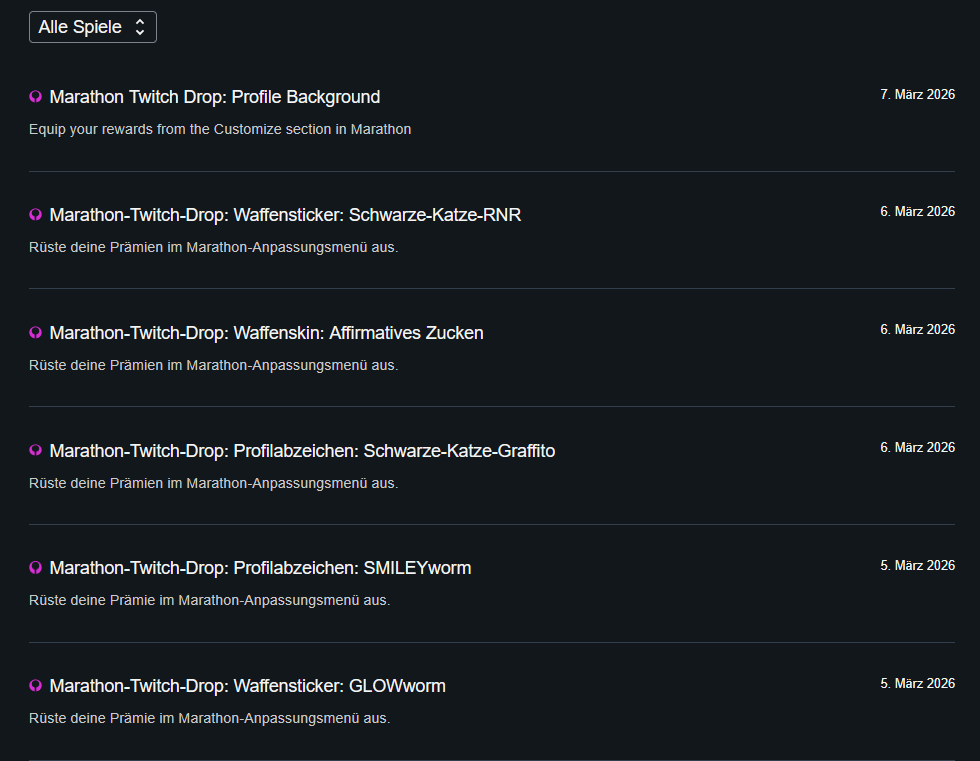Select the Profilabzeichen: SMILEYworm title

pos(260,568)
